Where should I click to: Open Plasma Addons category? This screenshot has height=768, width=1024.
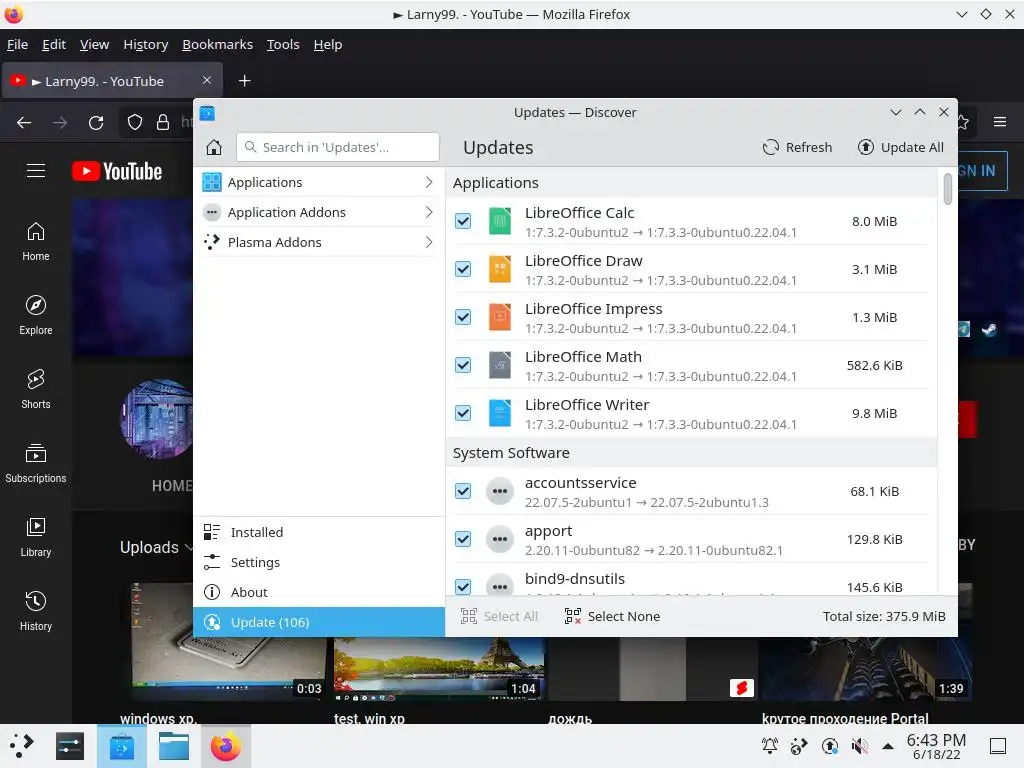318,242
